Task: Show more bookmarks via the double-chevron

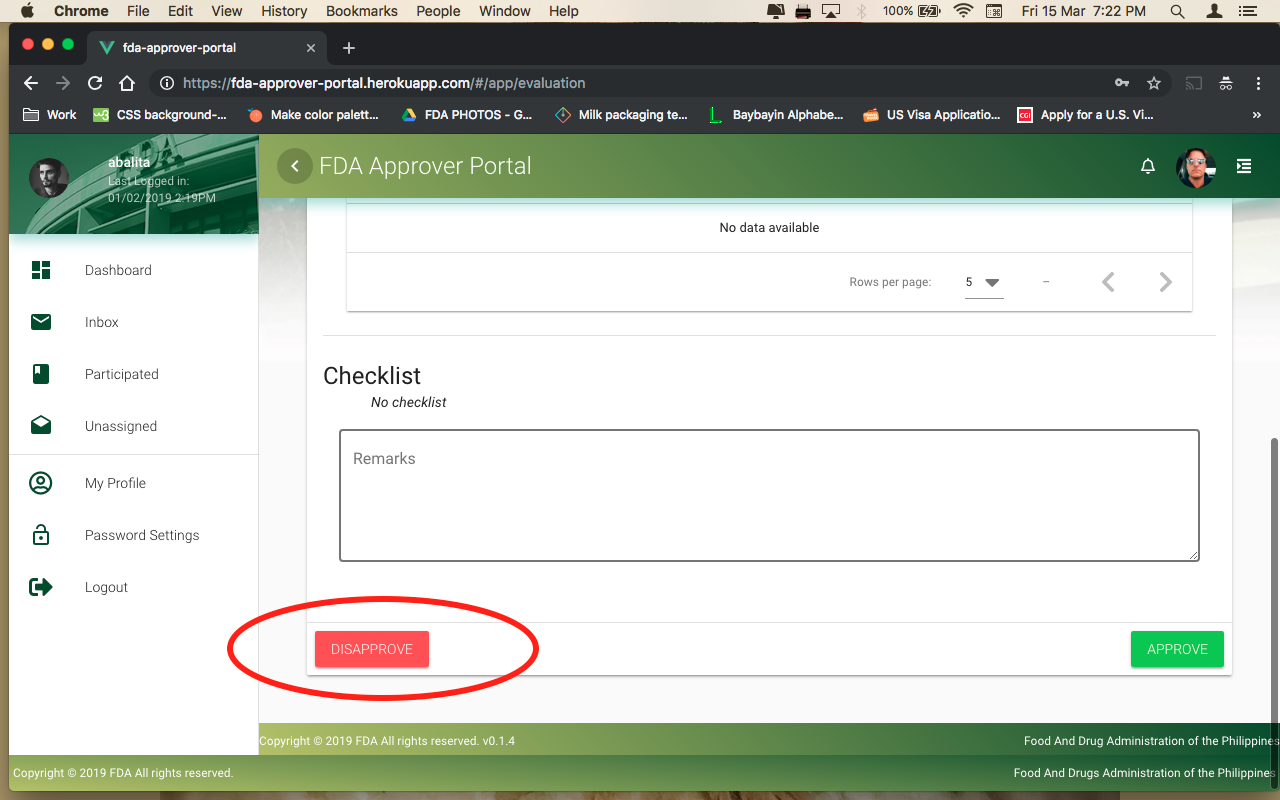Action: click(x=1257, y=115)
